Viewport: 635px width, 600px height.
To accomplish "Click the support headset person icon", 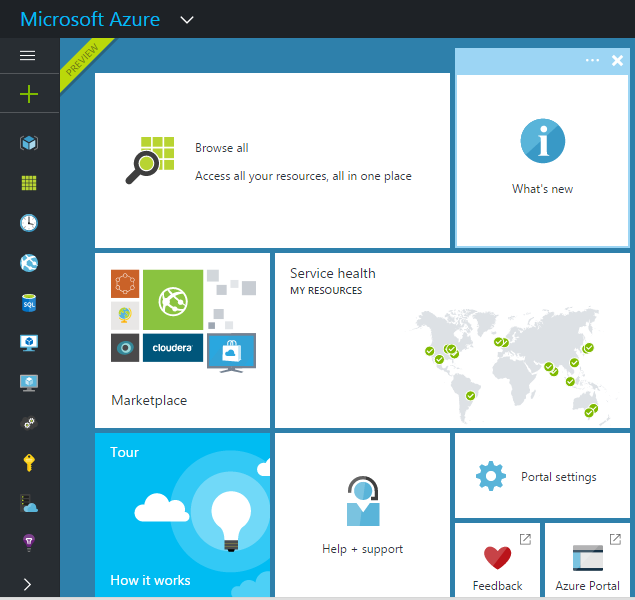I will (x=363, y=501).
